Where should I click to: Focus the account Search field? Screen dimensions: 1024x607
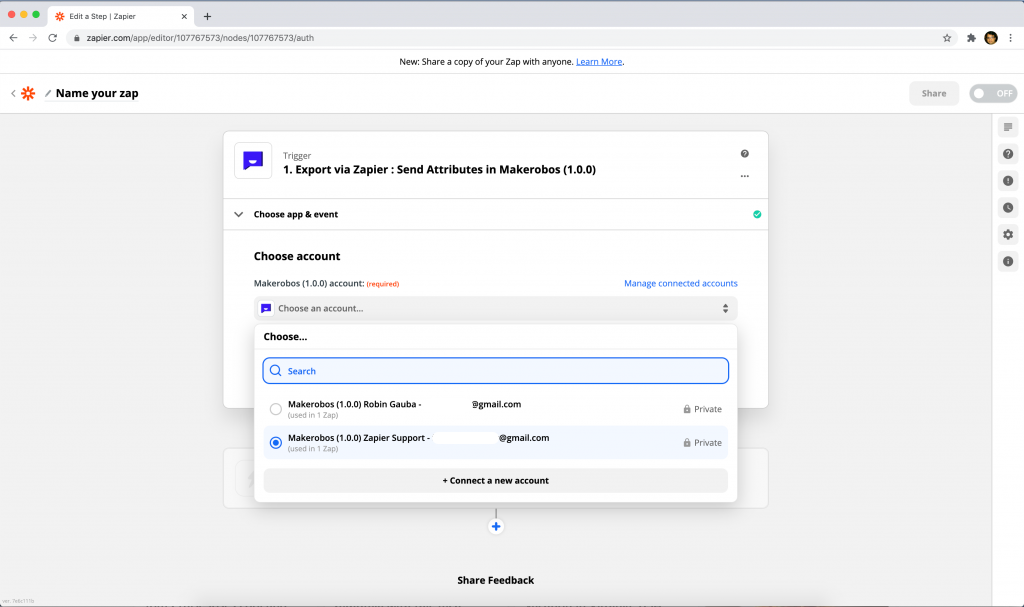(x=496, y=370)
